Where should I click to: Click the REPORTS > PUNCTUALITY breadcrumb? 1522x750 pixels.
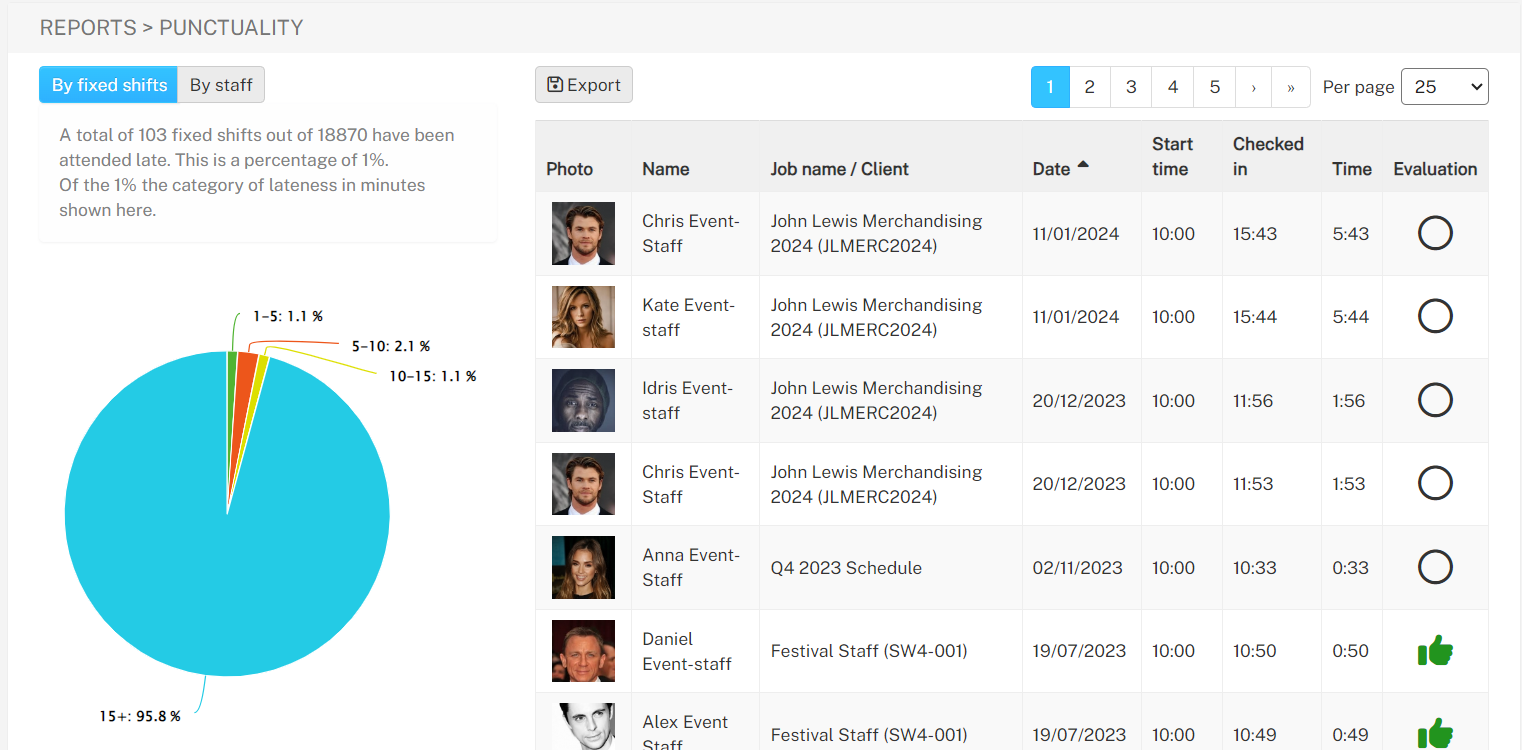tap(171, 28)
